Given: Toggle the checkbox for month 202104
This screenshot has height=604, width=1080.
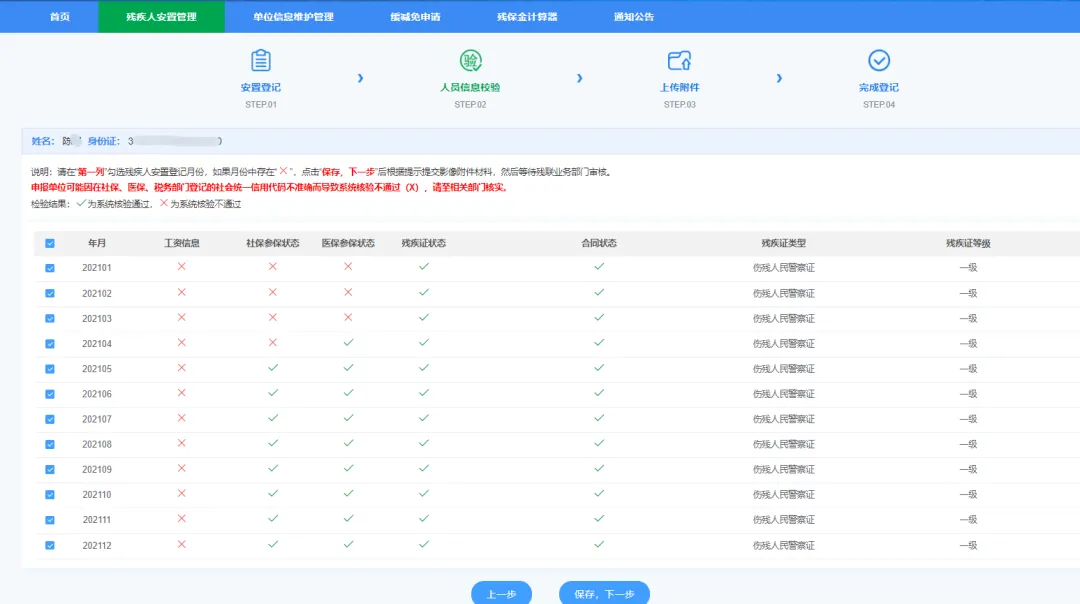Looking at the screenshot, I should pyautogui.click(x=50, y=344).
